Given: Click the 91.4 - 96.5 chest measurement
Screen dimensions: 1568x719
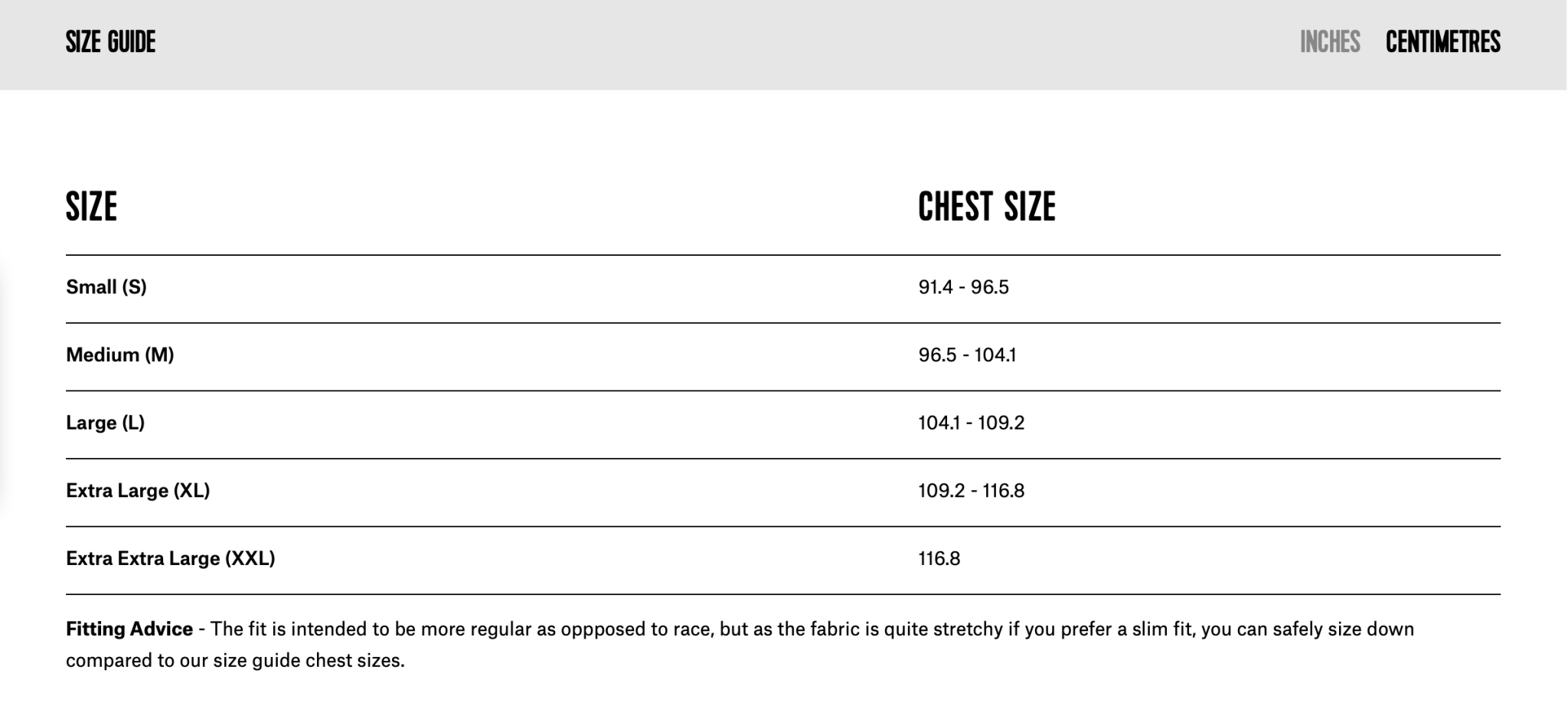Looking at the screenshot, I should pos(963,287).
